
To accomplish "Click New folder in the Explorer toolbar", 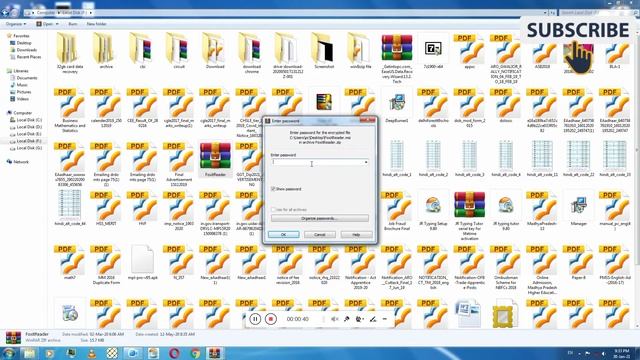I will tap(96, 24).
